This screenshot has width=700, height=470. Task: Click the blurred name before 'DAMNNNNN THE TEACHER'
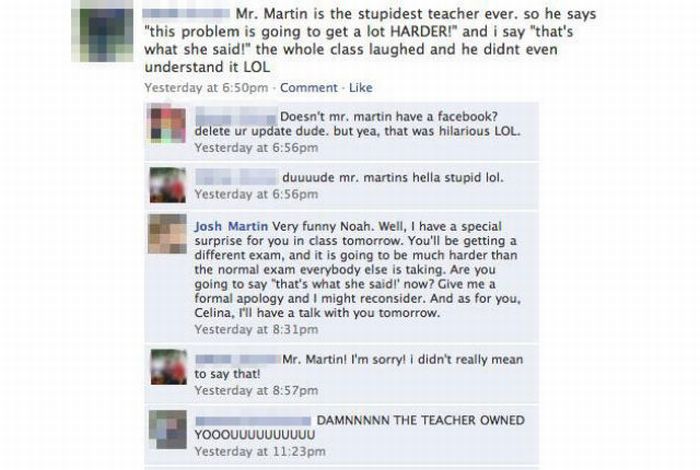click(253, 421)
